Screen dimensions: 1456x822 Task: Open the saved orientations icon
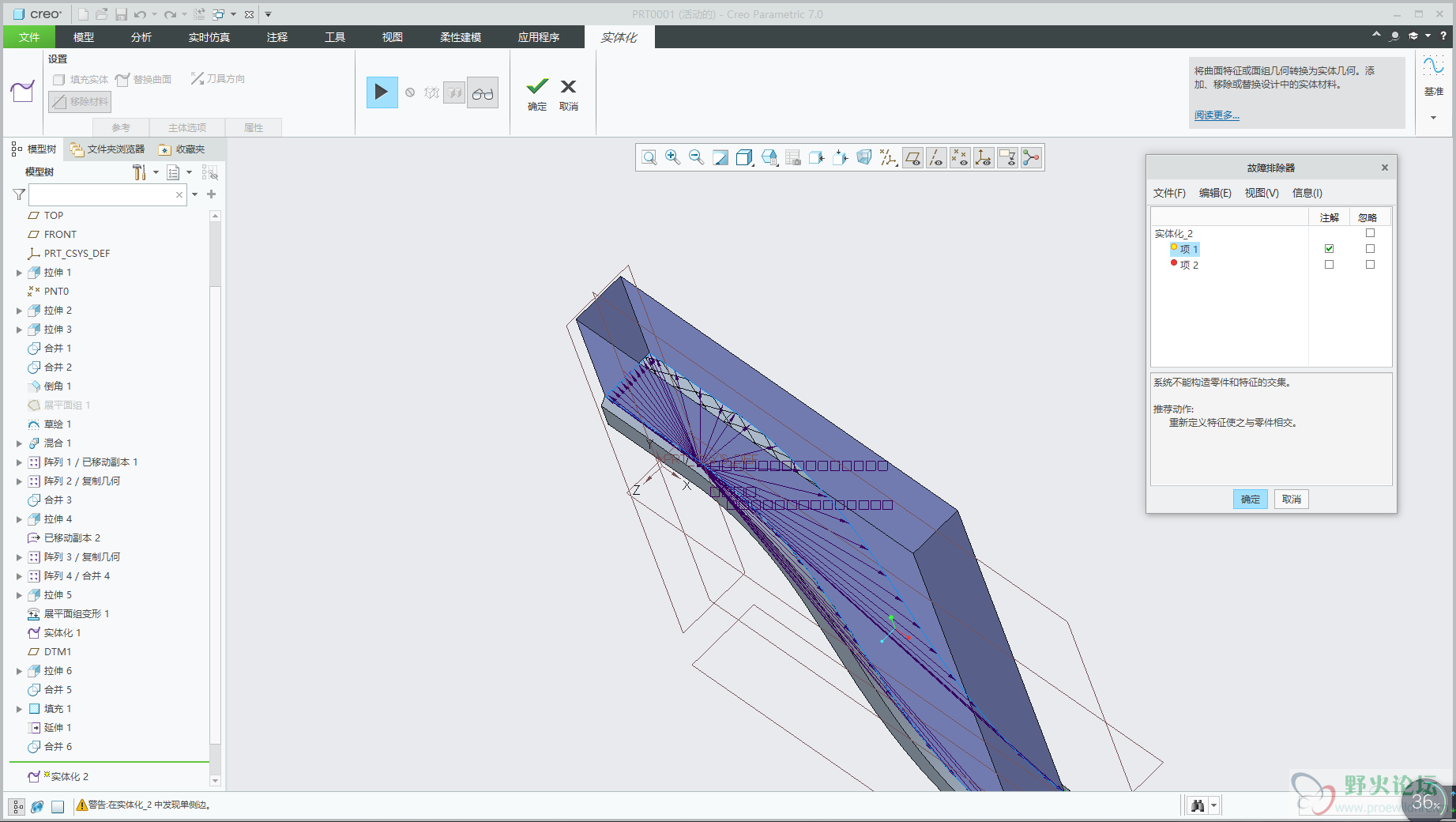click(x=769, y=158)
